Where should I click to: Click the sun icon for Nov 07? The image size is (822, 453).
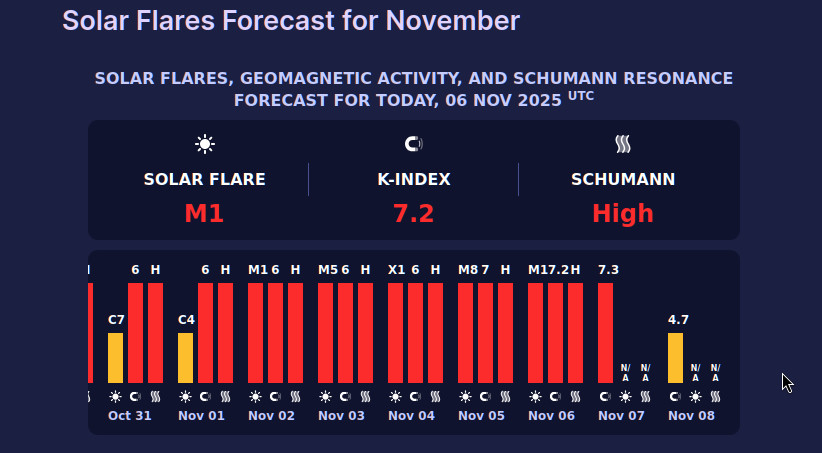[x=625, y=396]
